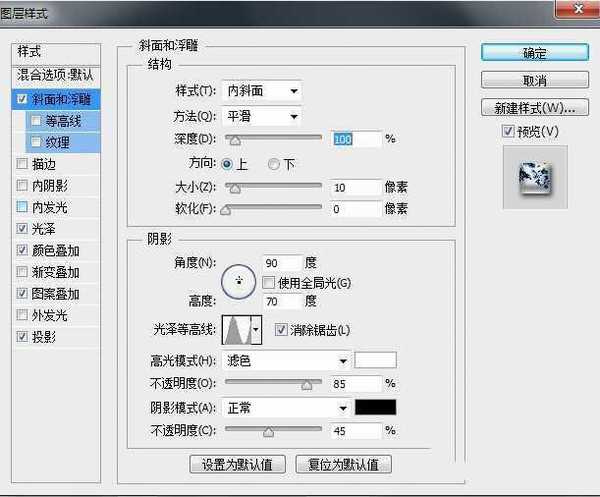Click the angle dial circle
The image size is (600, 497).
[238, 283]
